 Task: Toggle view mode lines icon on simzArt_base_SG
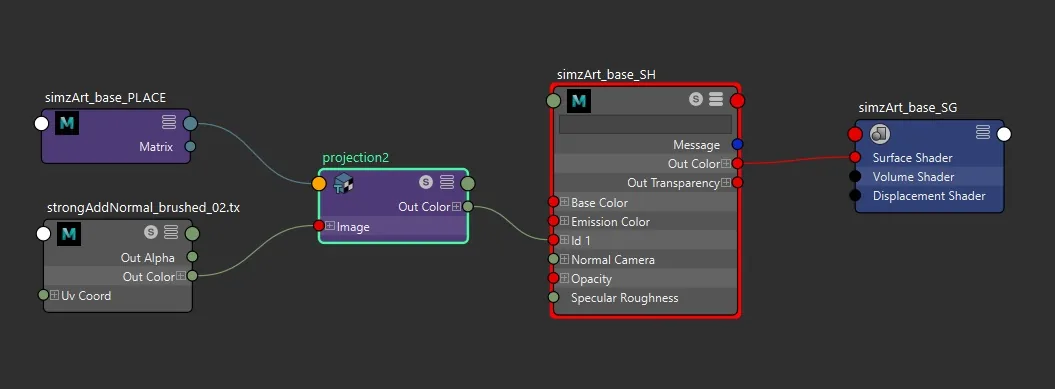[983, 133]
